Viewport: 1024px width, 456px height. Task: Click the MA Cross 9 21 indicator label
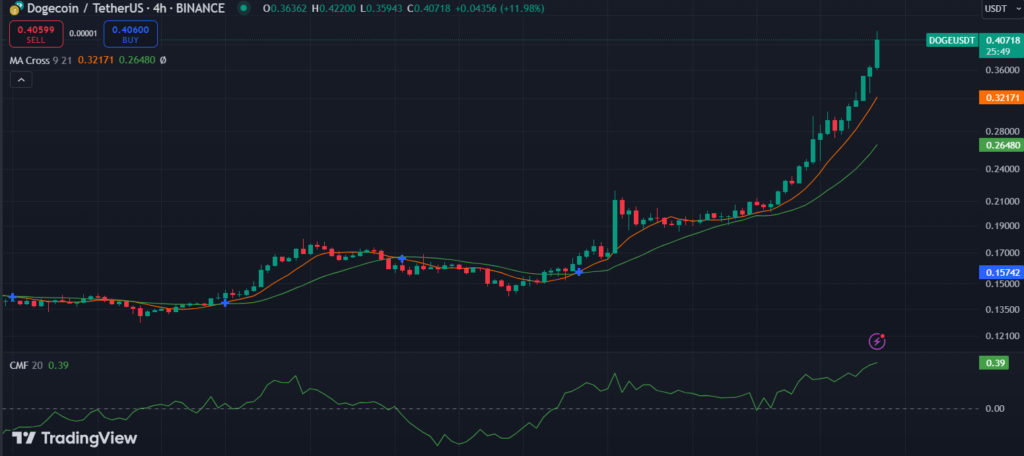tap(40, 60)
